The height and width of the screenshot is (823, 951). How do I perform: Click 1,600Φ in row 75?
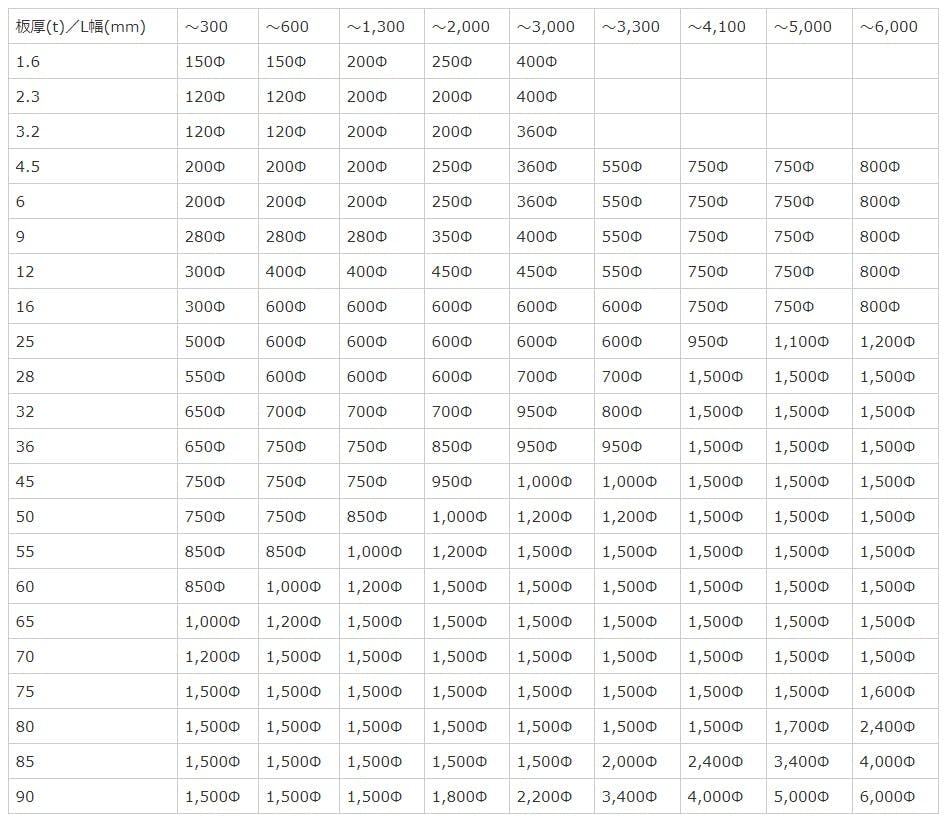point(887,691)
